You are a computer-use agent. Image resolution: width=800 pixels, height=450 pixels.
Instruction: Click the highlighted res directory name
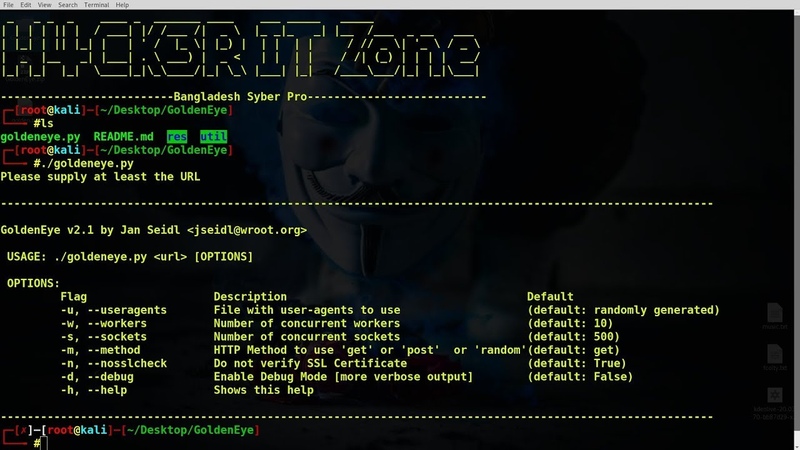coord(177,137)
